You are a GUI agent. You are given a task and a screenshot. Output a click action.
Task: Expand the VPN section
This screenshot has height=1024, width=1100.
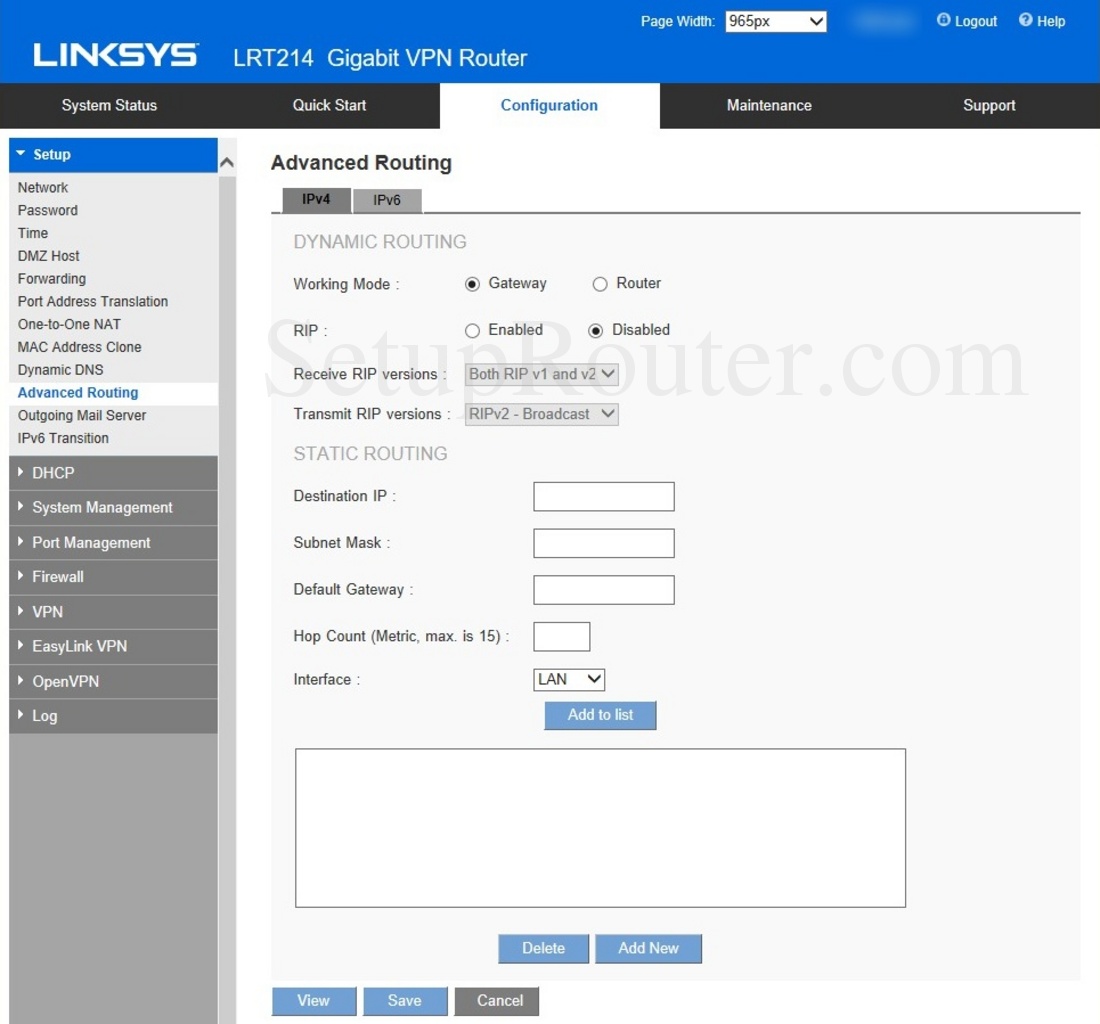point(114,612)
